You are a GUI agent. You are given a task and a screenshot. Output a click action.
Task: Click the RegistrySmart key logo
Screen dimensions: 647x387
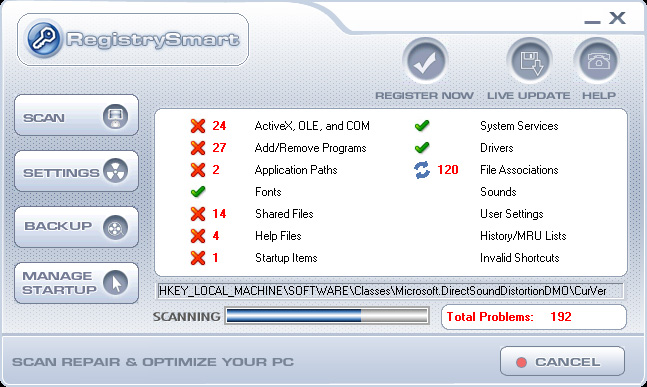[43, 39]
